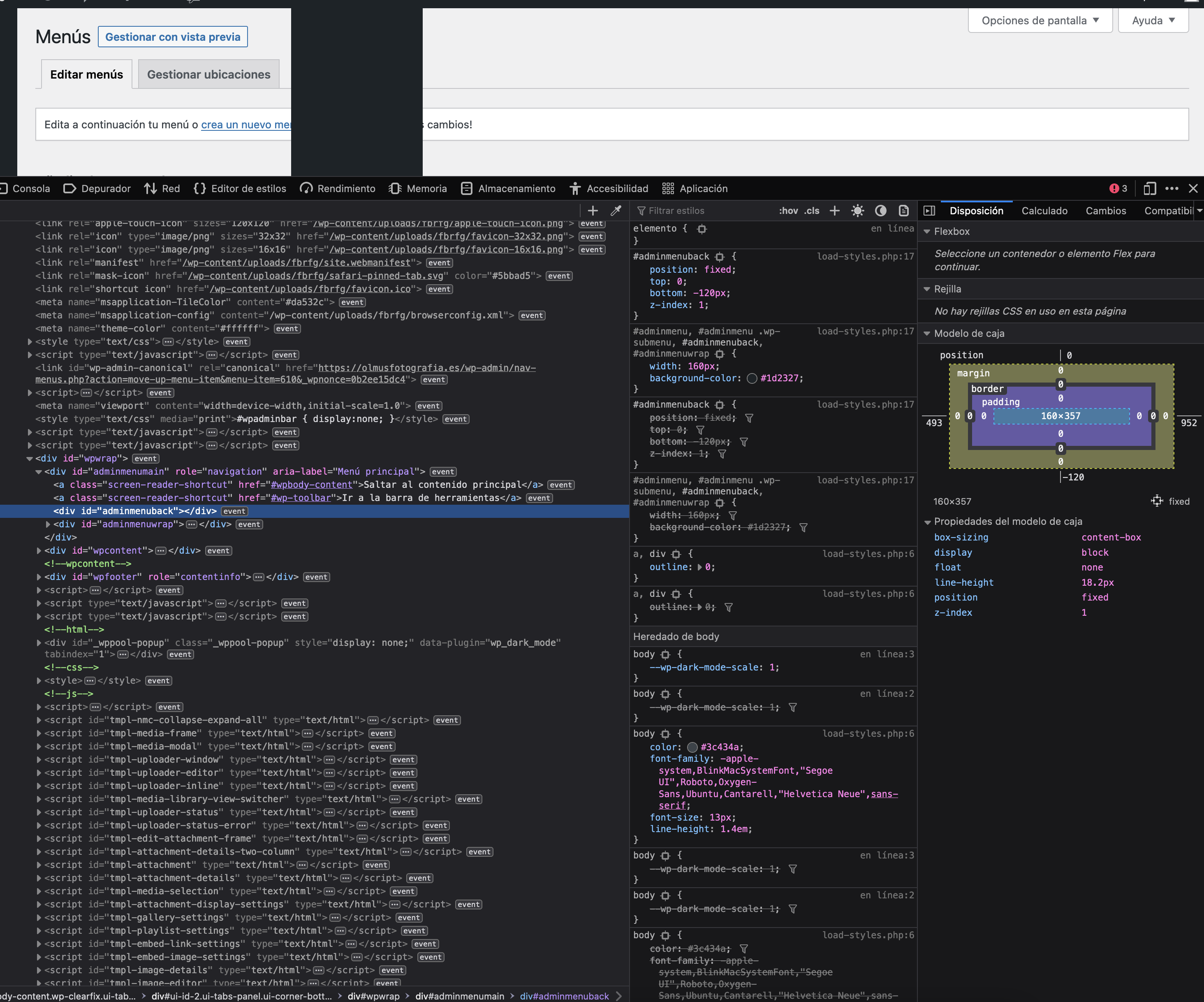The image size is (1204, 1002).
Task: Click the add new rule plus icon
Action: [x=835, y=211]
